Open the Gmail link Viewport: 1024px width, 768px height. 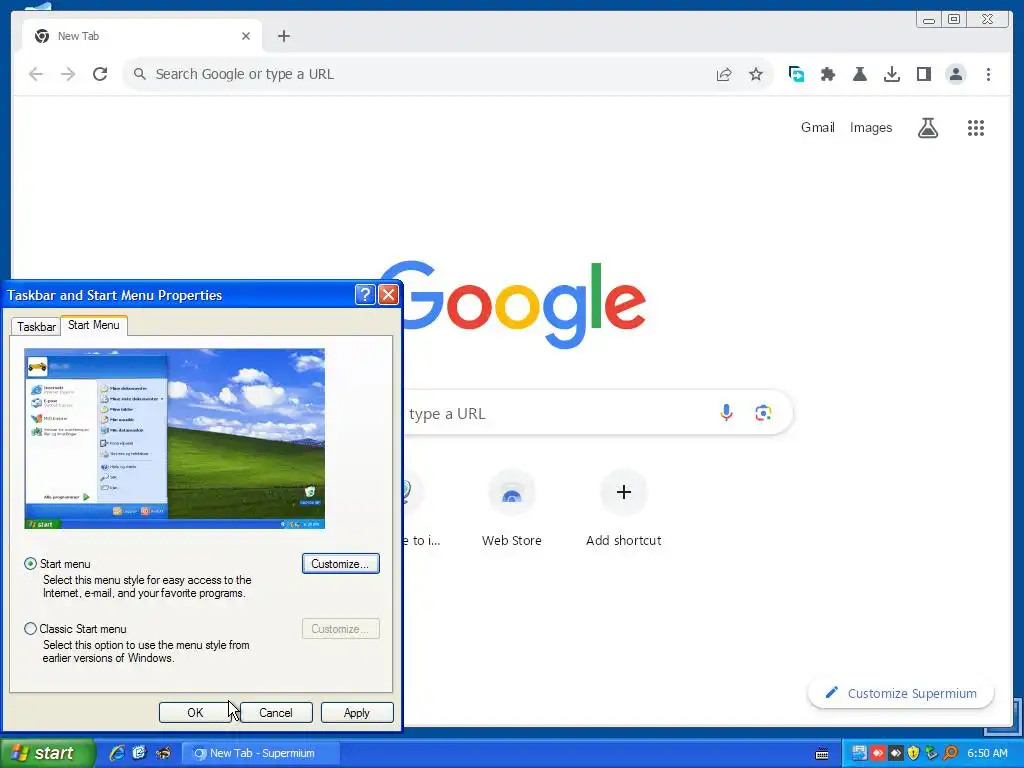(x=818, y=127)
